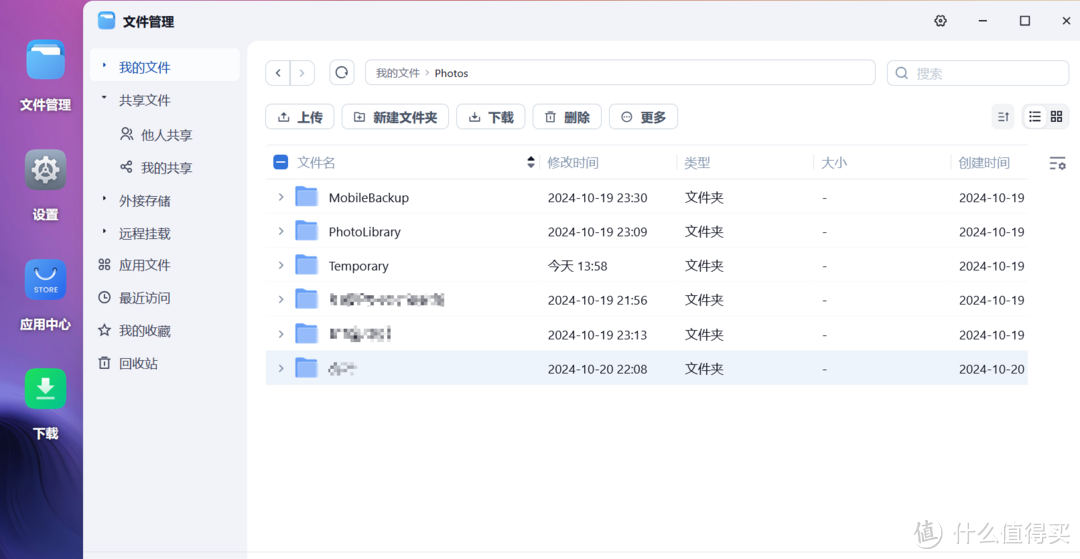Open the App Center STORE icon
The width and height of the screenshot is (1080, 559).
45,280
